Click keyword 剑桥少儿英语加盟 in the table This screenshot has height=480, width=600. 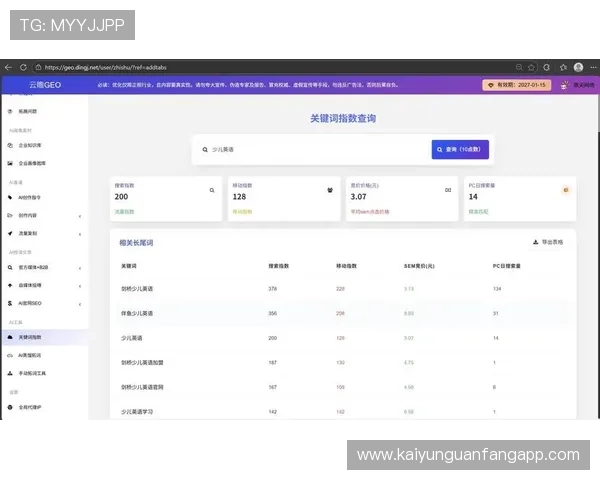pyautogui.click(x=142, y=363)
